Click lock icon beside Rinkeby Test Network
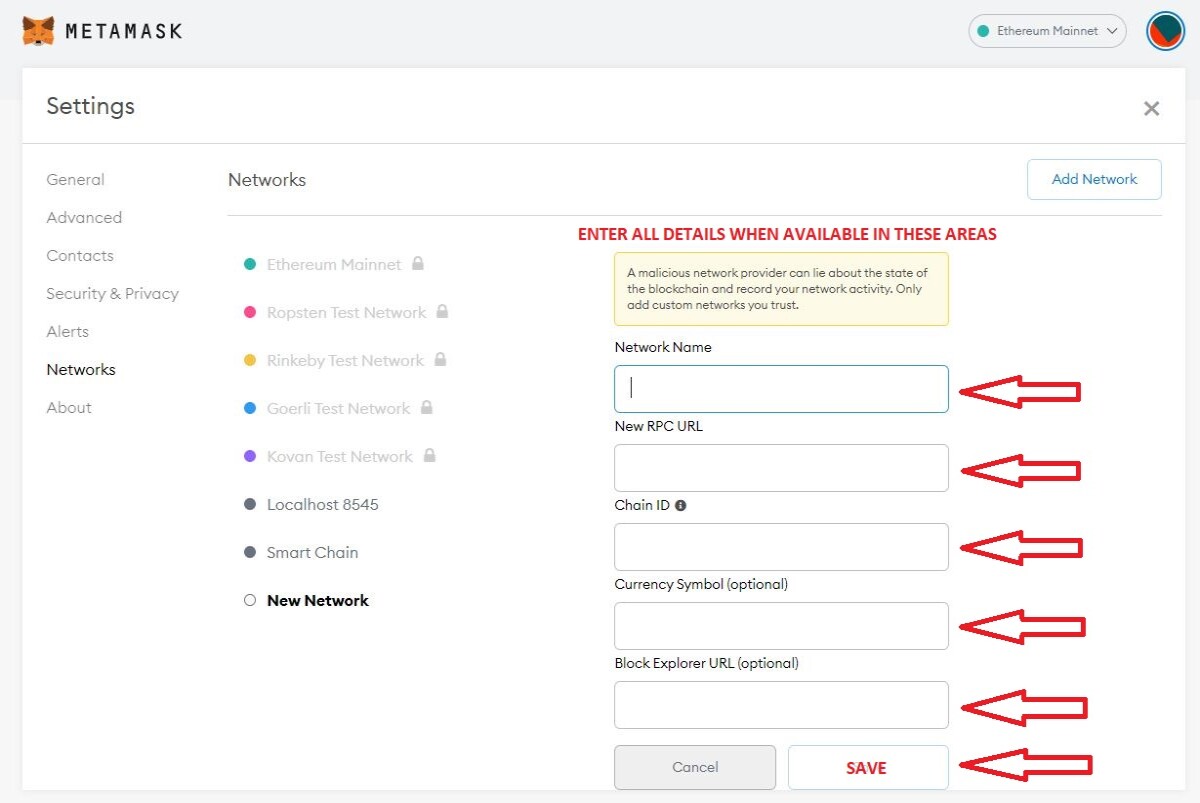Image resolution: width=1200 pixels, height=803 pixels. click(440, 360)
